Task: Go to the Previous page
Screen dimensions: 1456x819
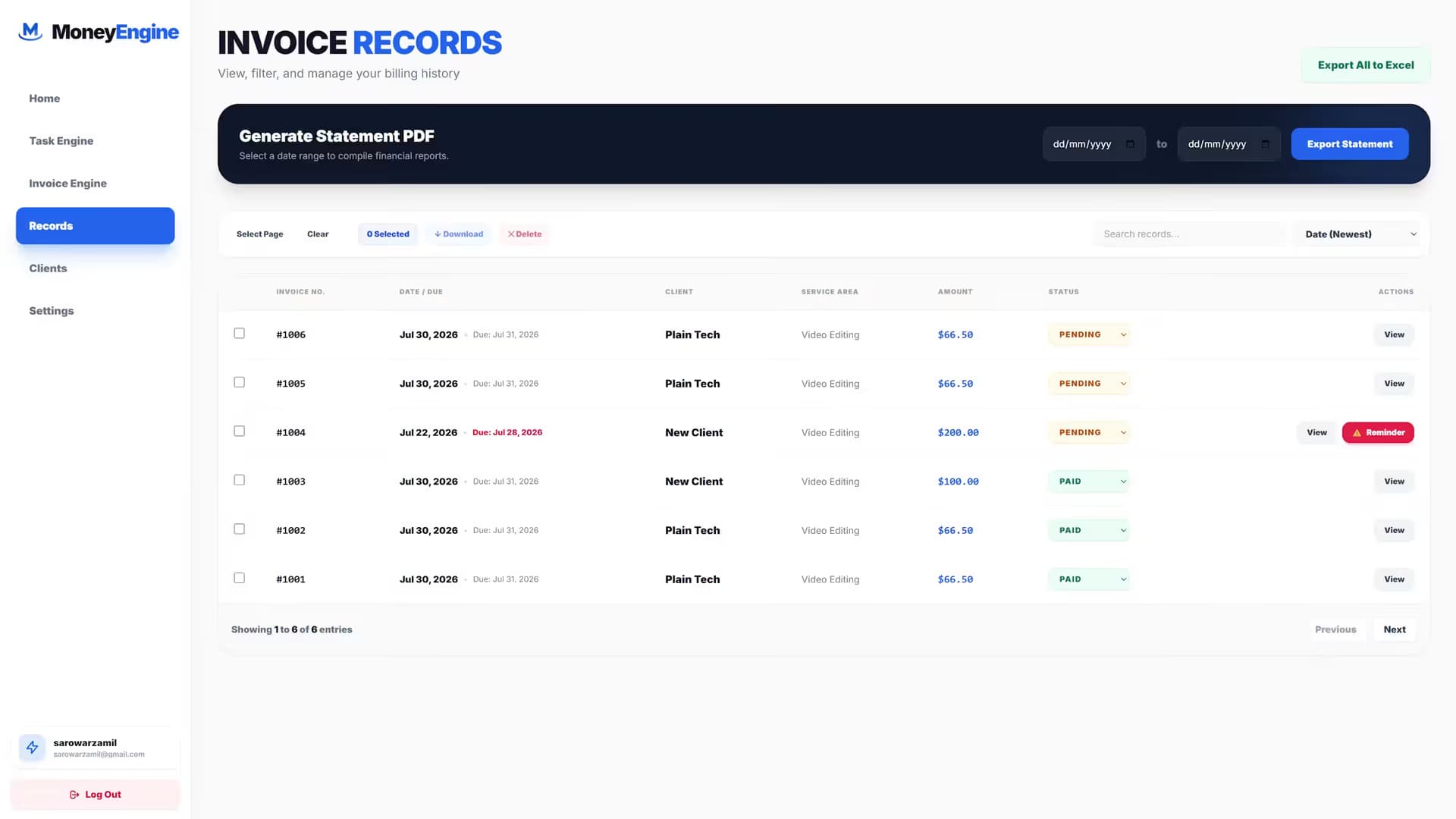Action: [1335, 629]
